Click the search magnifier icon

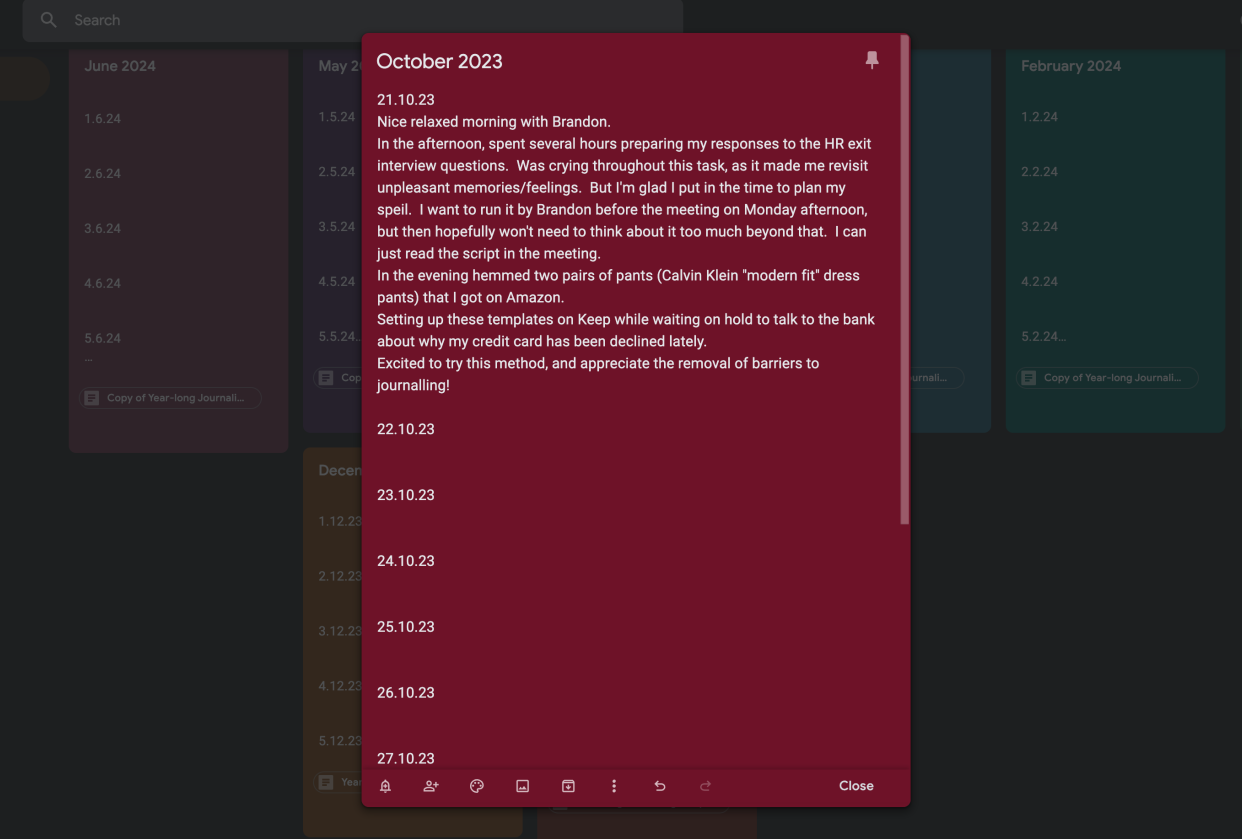coord(48,20)
